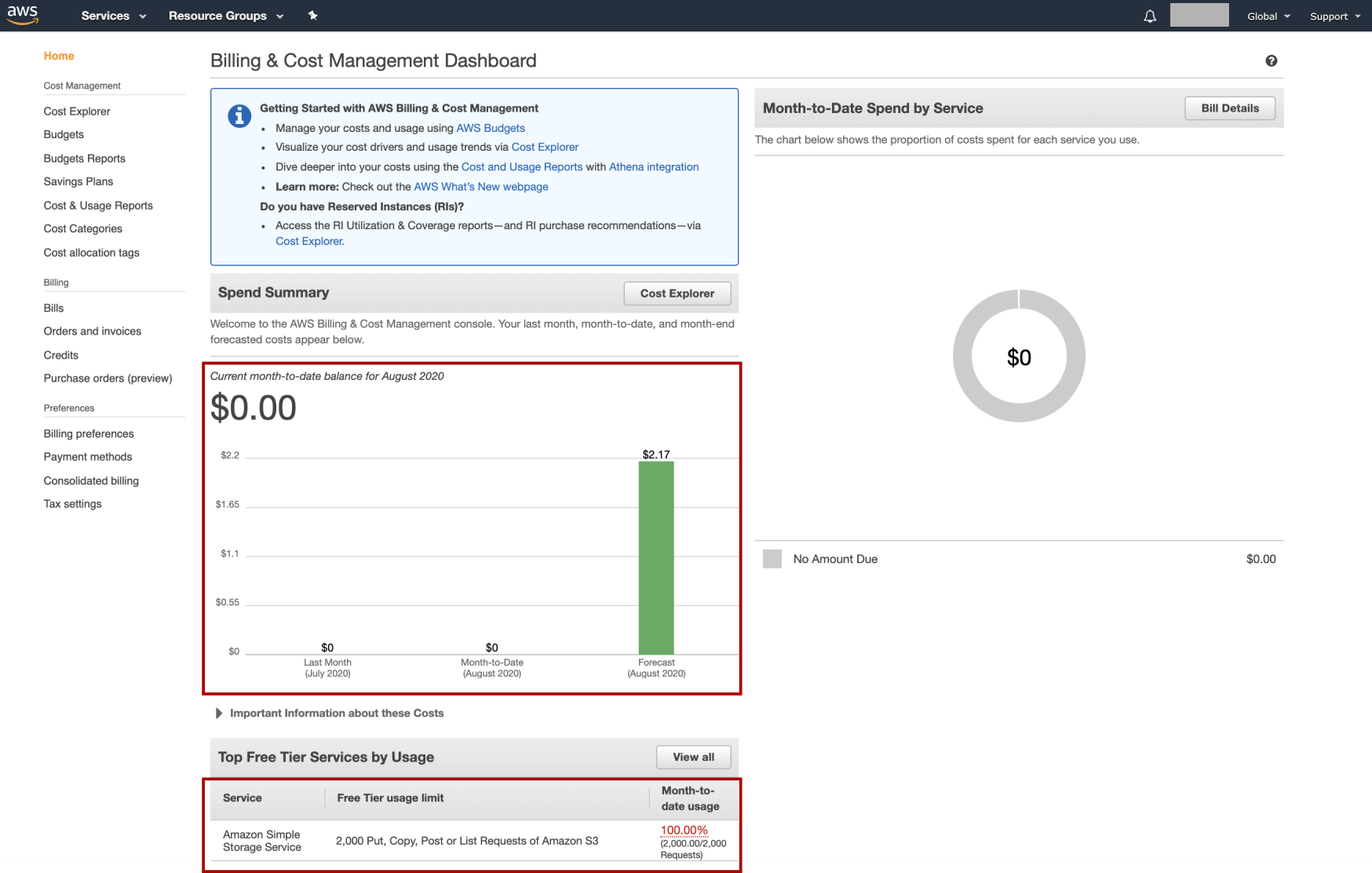
Task: Click Amazon Simple Storage Service row
Action: (474, 841)
